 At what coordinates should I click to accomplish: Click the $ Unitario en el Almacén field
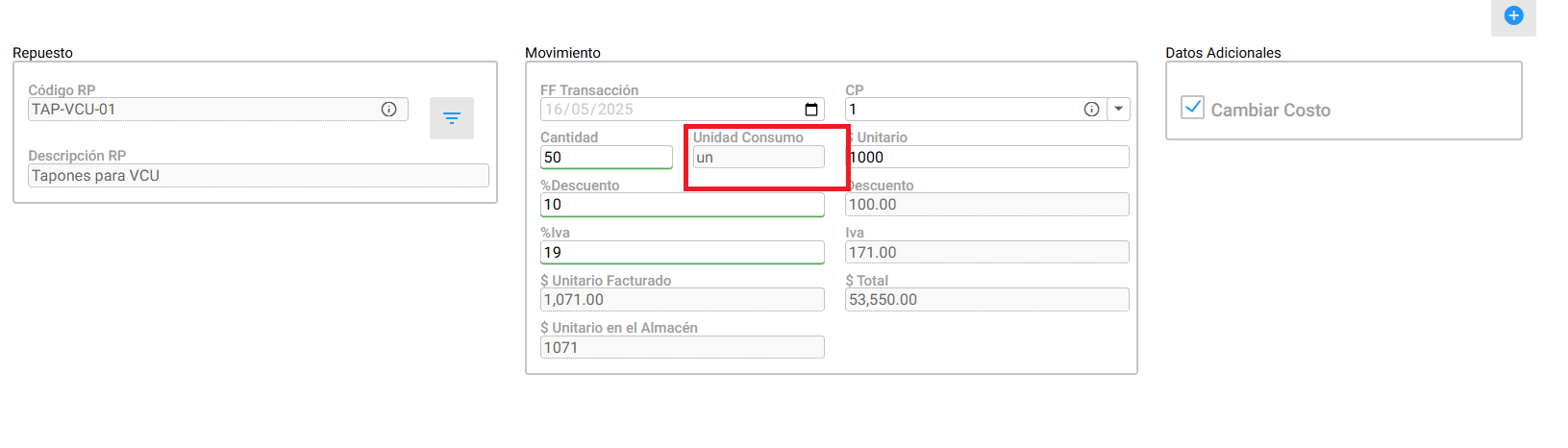[683, 348]
